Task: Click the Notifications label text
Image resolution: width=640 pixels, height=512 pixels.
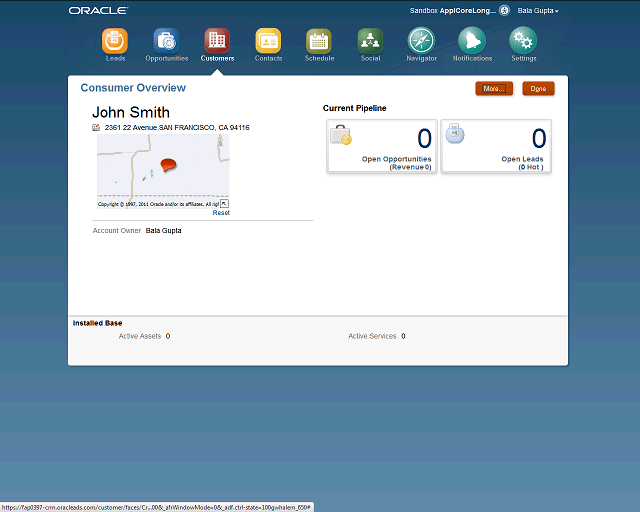Action: pos(472,58)
